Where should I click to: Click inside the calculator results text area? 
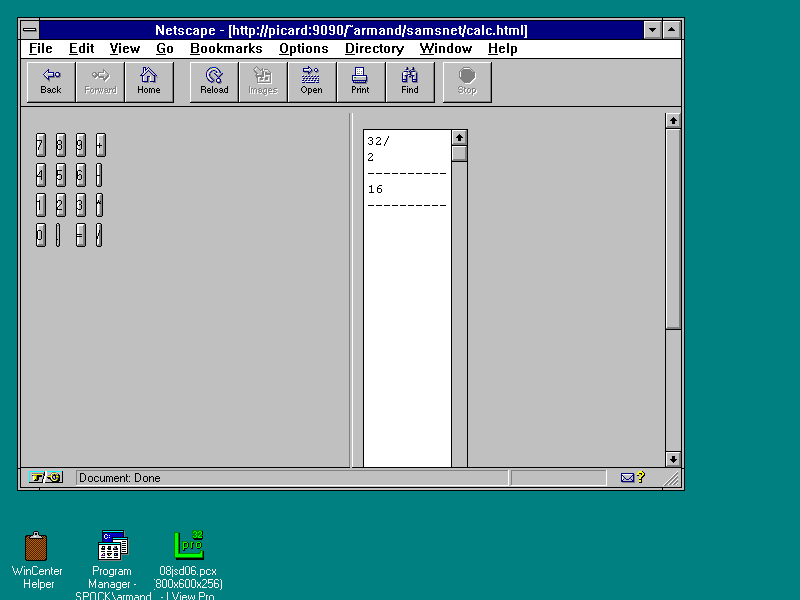[407, 298]
